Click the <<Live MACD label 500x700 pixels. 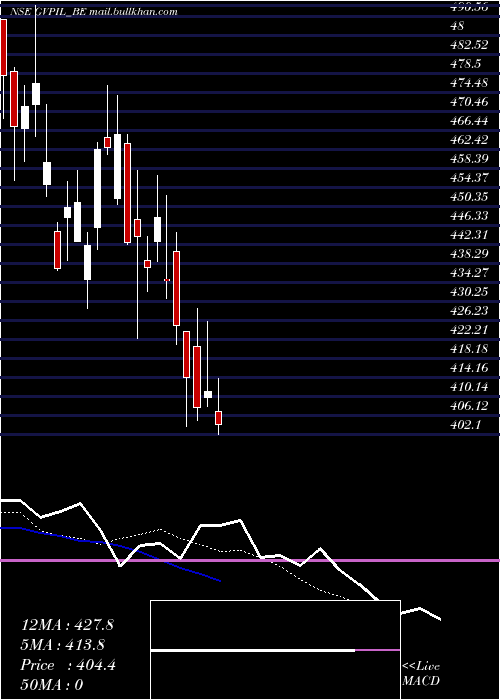421,673
